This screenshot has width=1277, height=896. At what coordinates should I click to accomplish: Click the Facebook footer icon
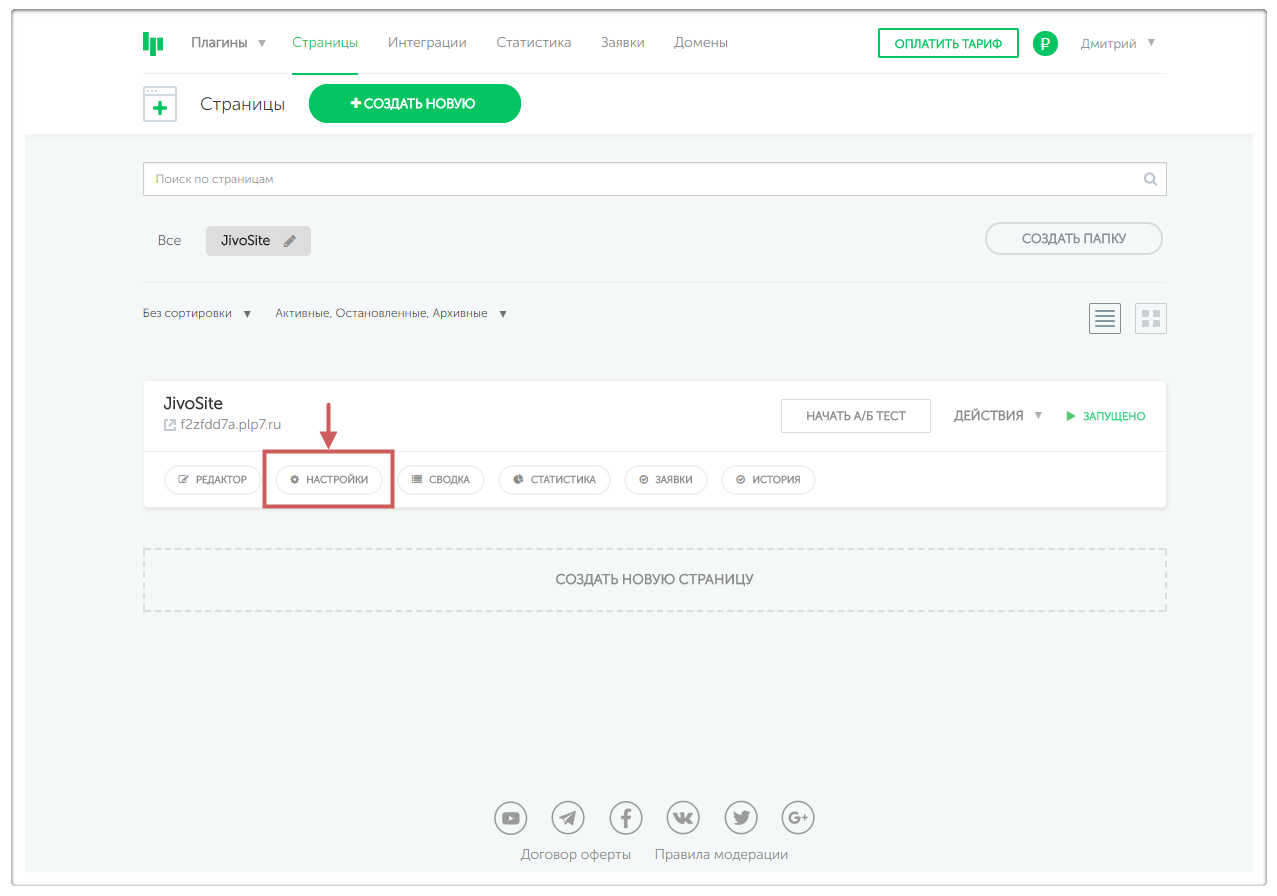[626, 818]
